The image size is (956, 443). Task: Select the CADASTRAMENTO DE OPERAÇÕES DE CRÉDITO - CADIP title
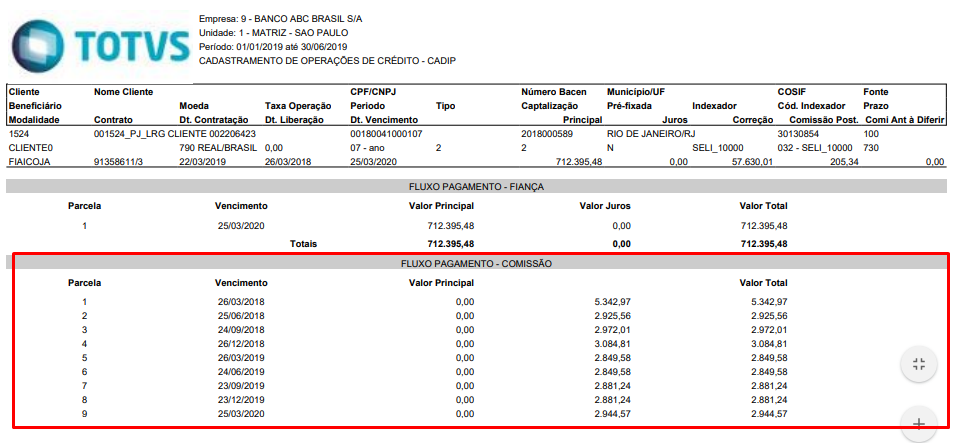(x=327, y=61)
